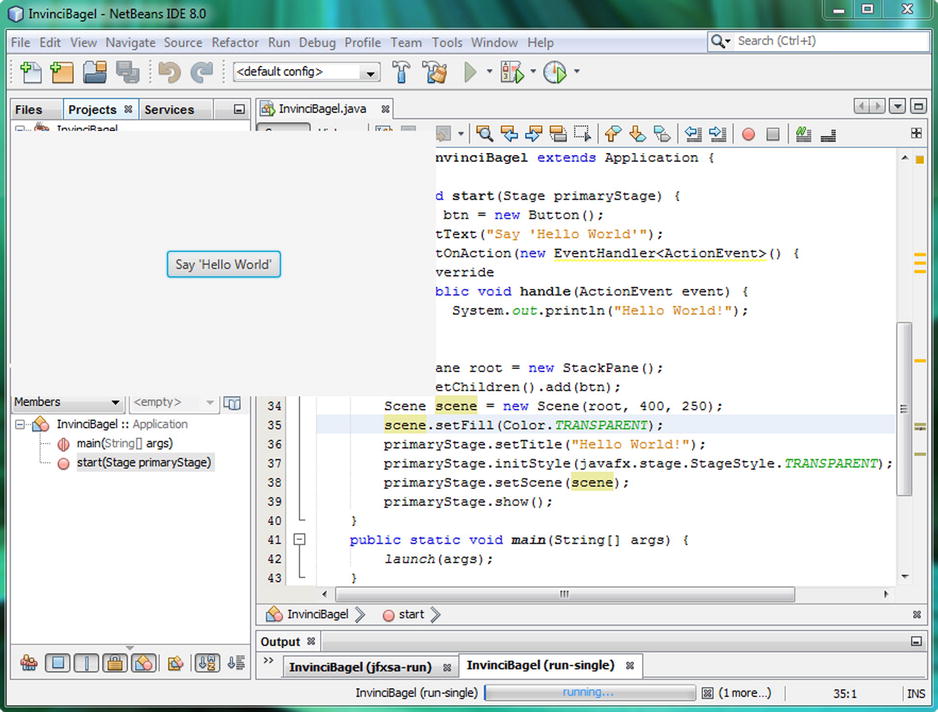Click the New Project toolbar icon
938x712 pixels.
click(x=62, y=72)
